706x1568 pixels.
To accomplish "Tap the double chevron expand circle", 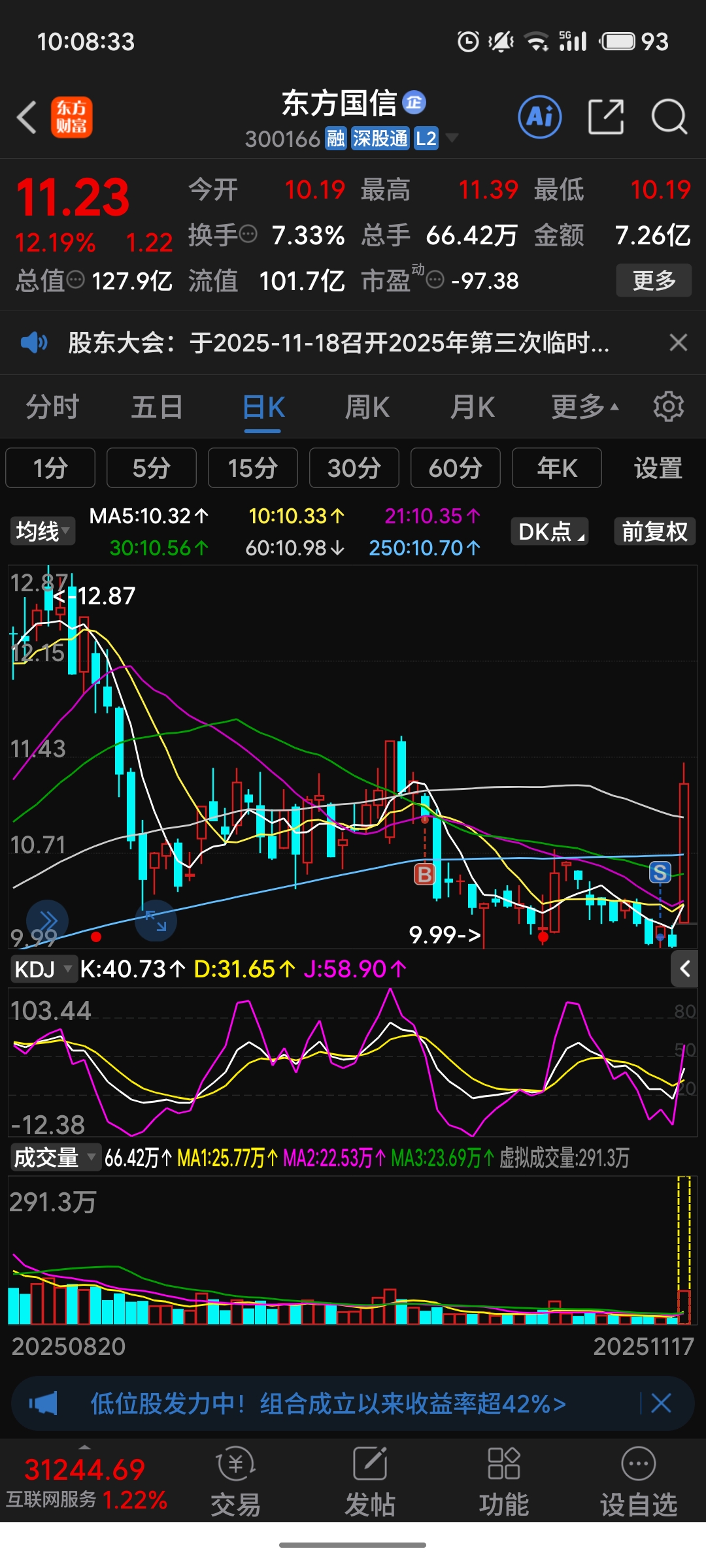I will (x=47, y=921).
